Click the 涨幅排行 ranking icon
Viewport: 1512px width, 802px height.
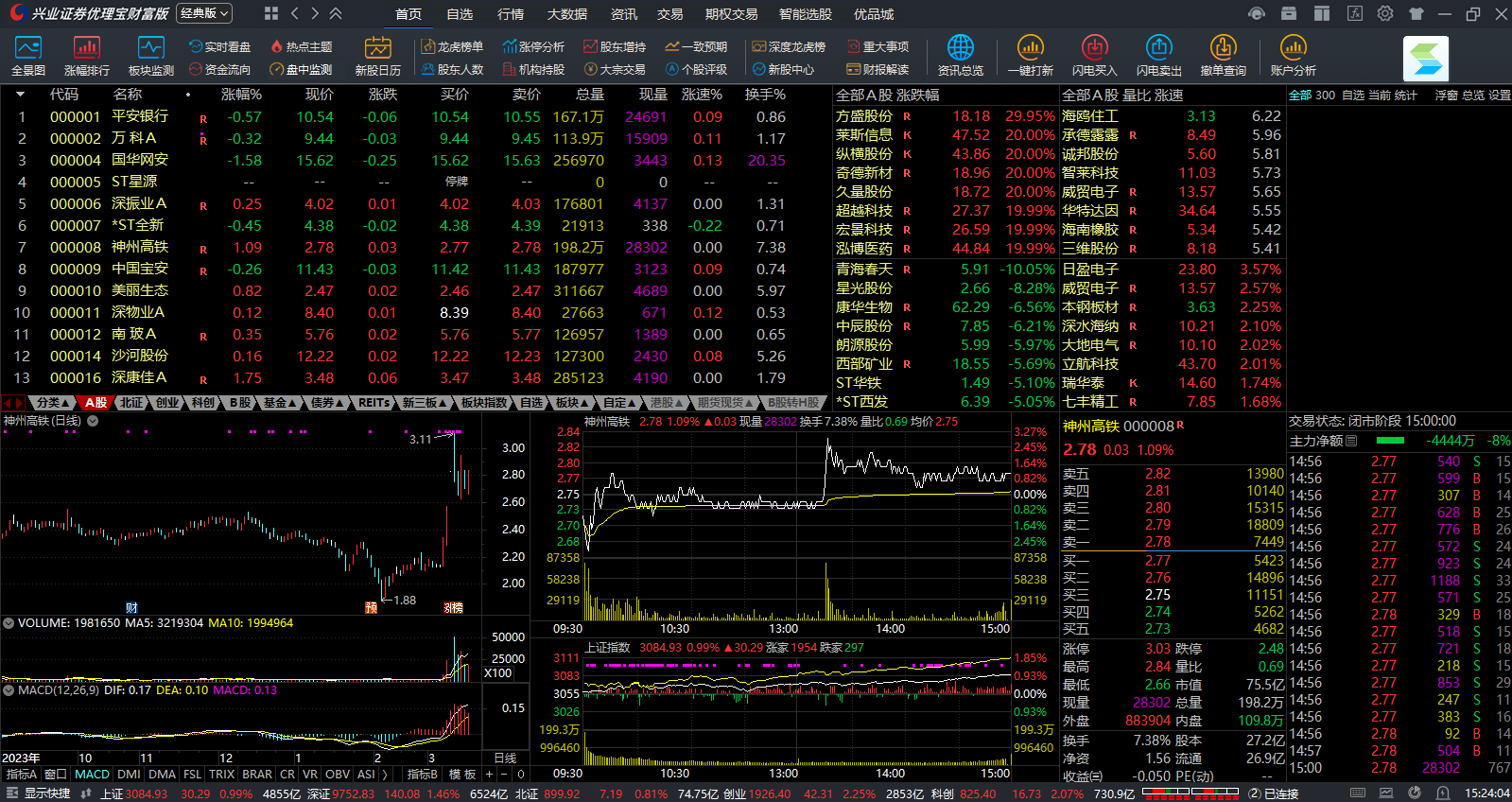pyautogui.click(x=86, y=56)
